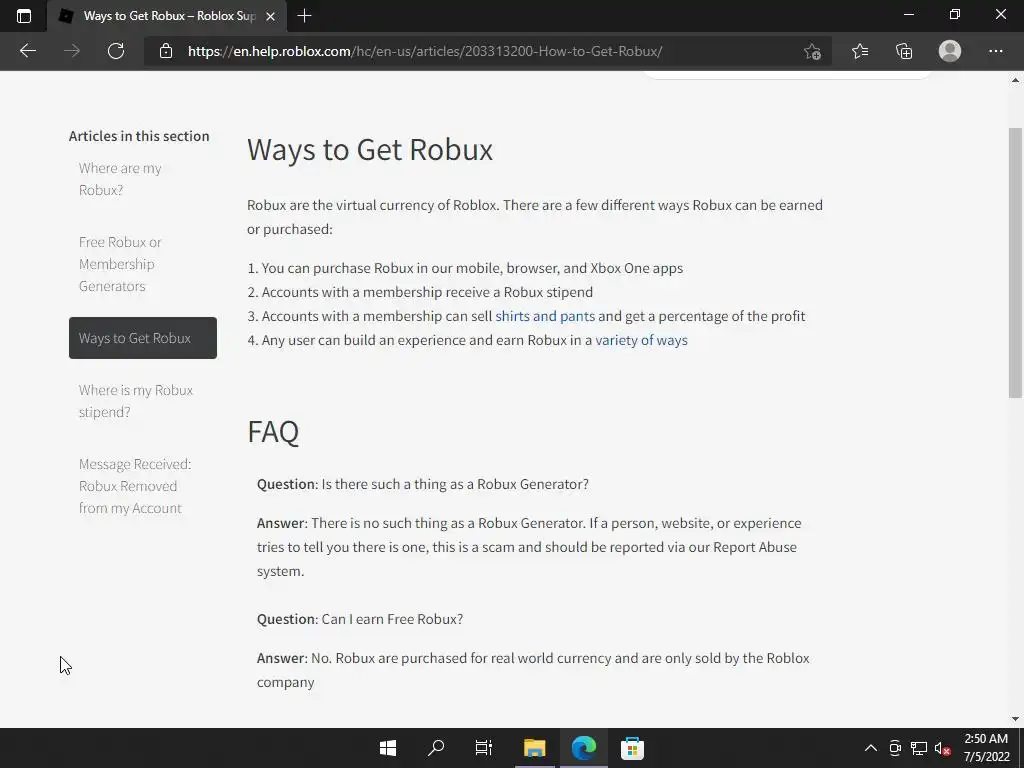Open Where is my Robux stipend? article

(136, 401)
